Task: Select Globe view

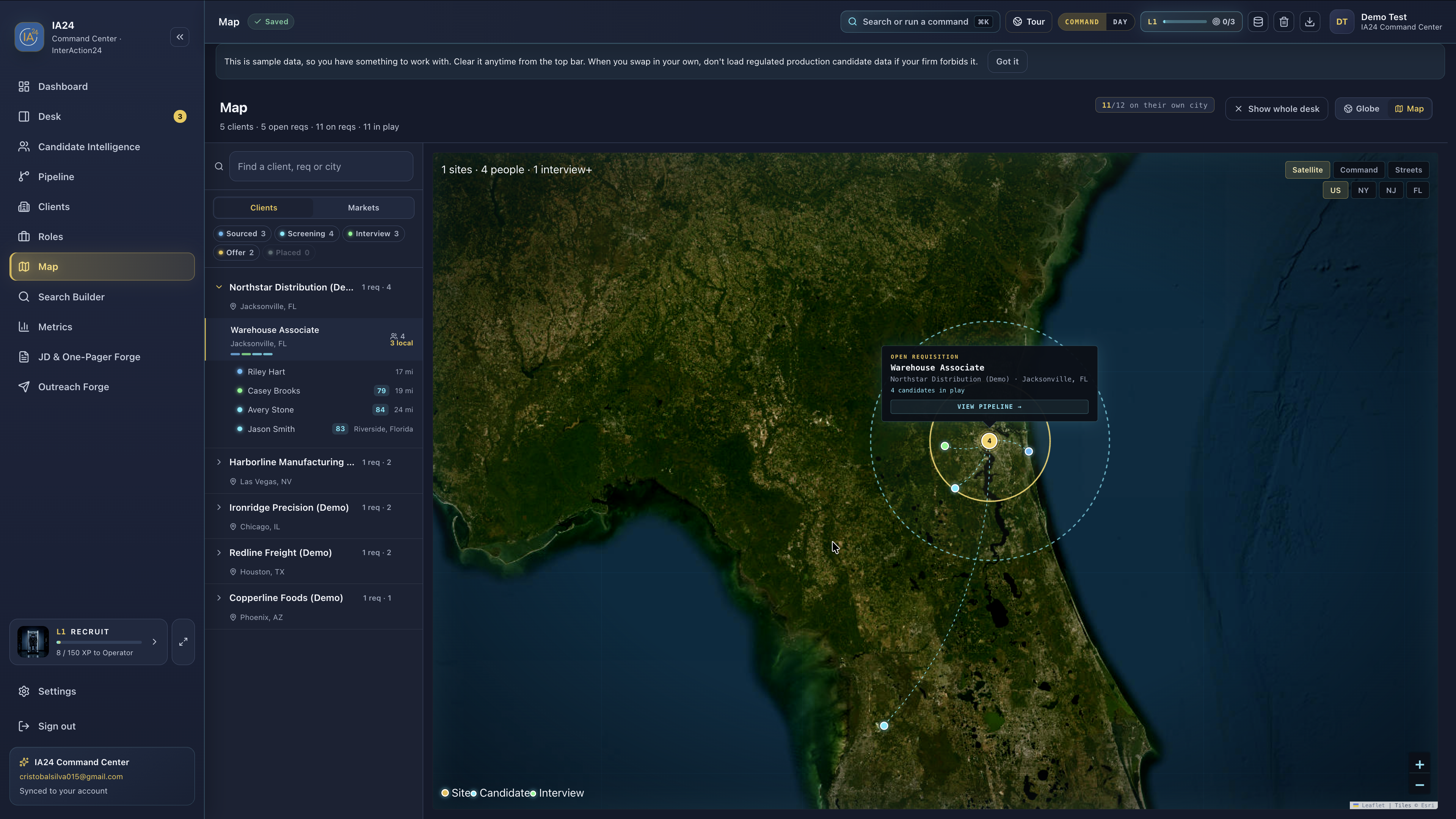Action: point(1362,108)
